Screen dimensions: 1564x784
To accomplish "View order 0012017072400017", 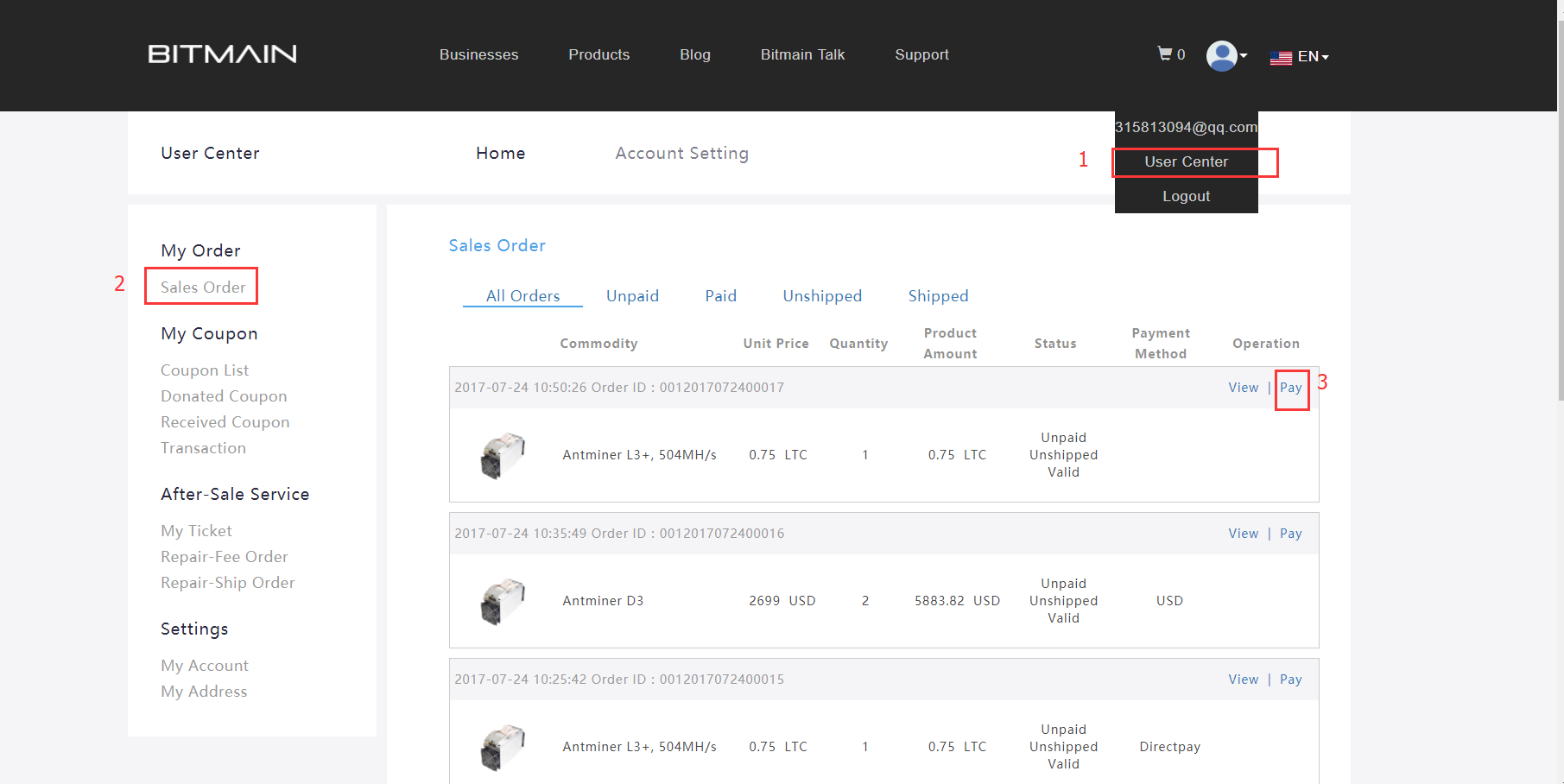I will click(x=1243, y=387).
